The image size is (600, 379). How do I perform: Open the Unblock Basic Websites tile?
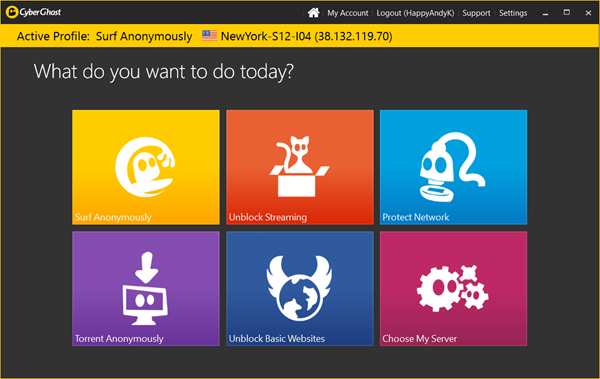click(x=300, y=289)
